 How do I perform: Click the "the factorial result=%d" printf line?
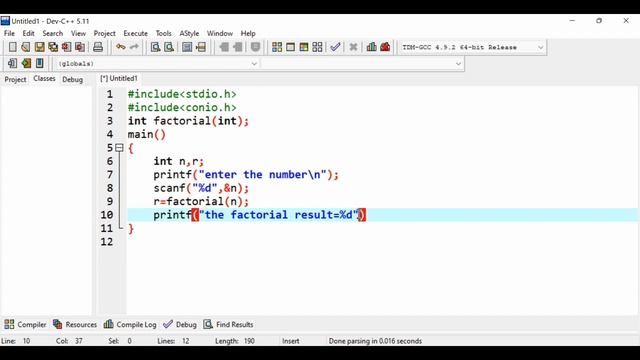[260, 215]
